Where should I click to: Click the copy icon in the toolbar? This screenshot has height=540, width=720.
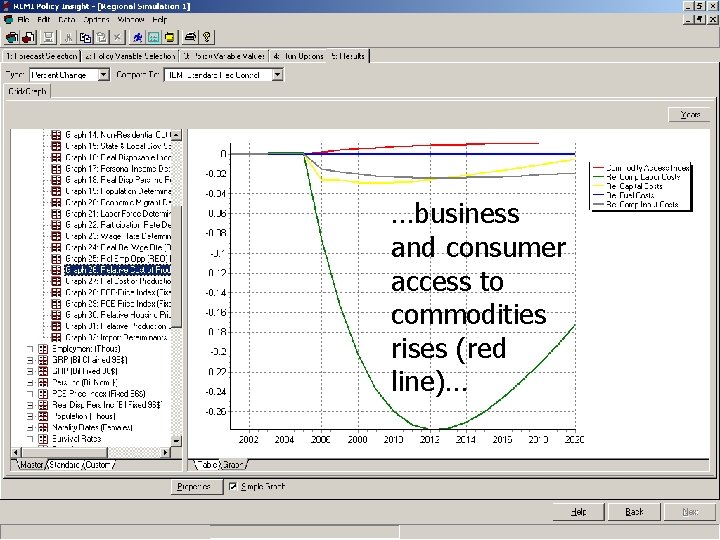pyautogui.click(x=85, y=38)
